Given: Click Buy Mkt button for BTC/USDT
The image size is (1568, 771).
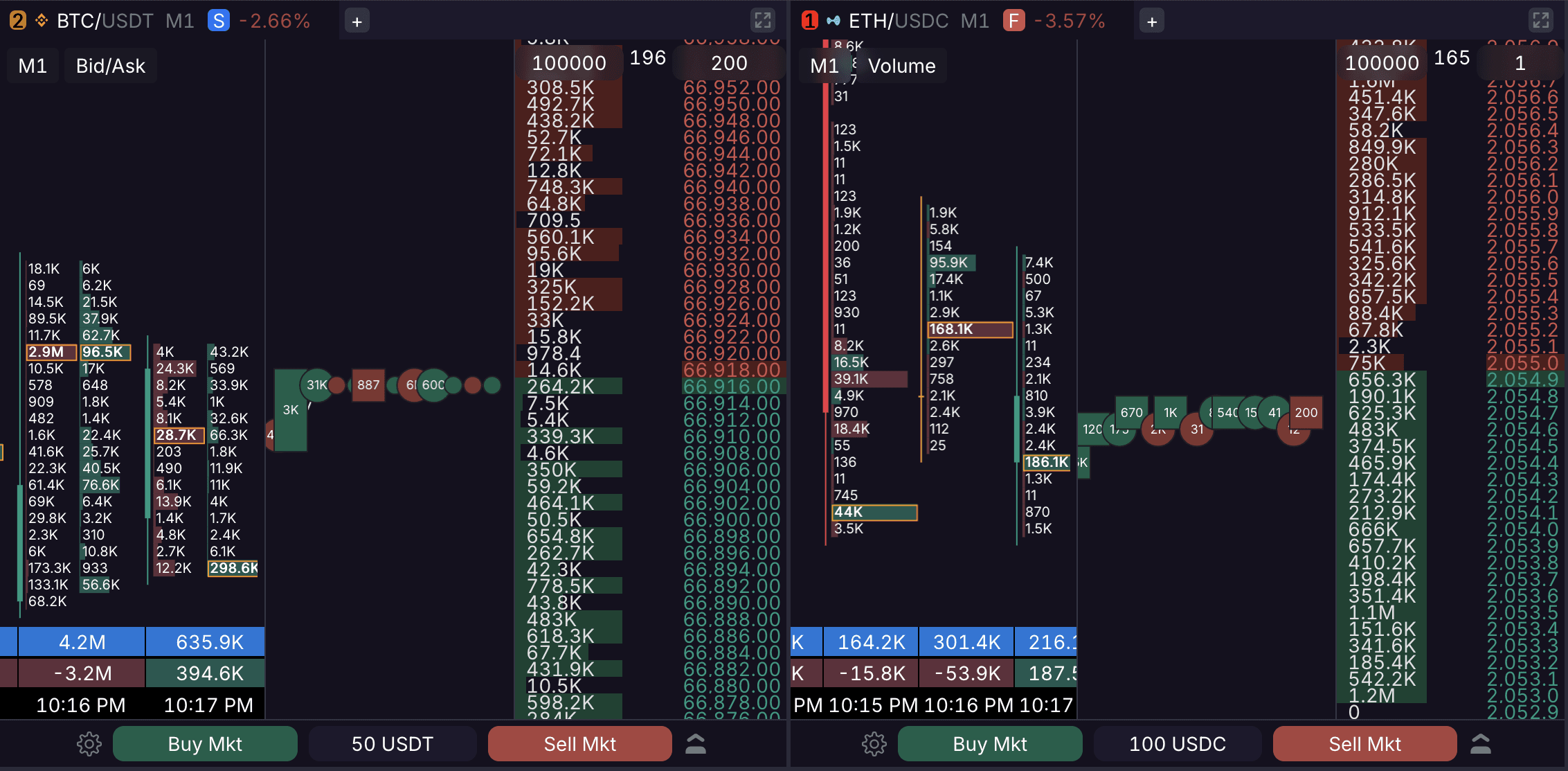Looking at the screenshot, I should click(x=205, y=744).
